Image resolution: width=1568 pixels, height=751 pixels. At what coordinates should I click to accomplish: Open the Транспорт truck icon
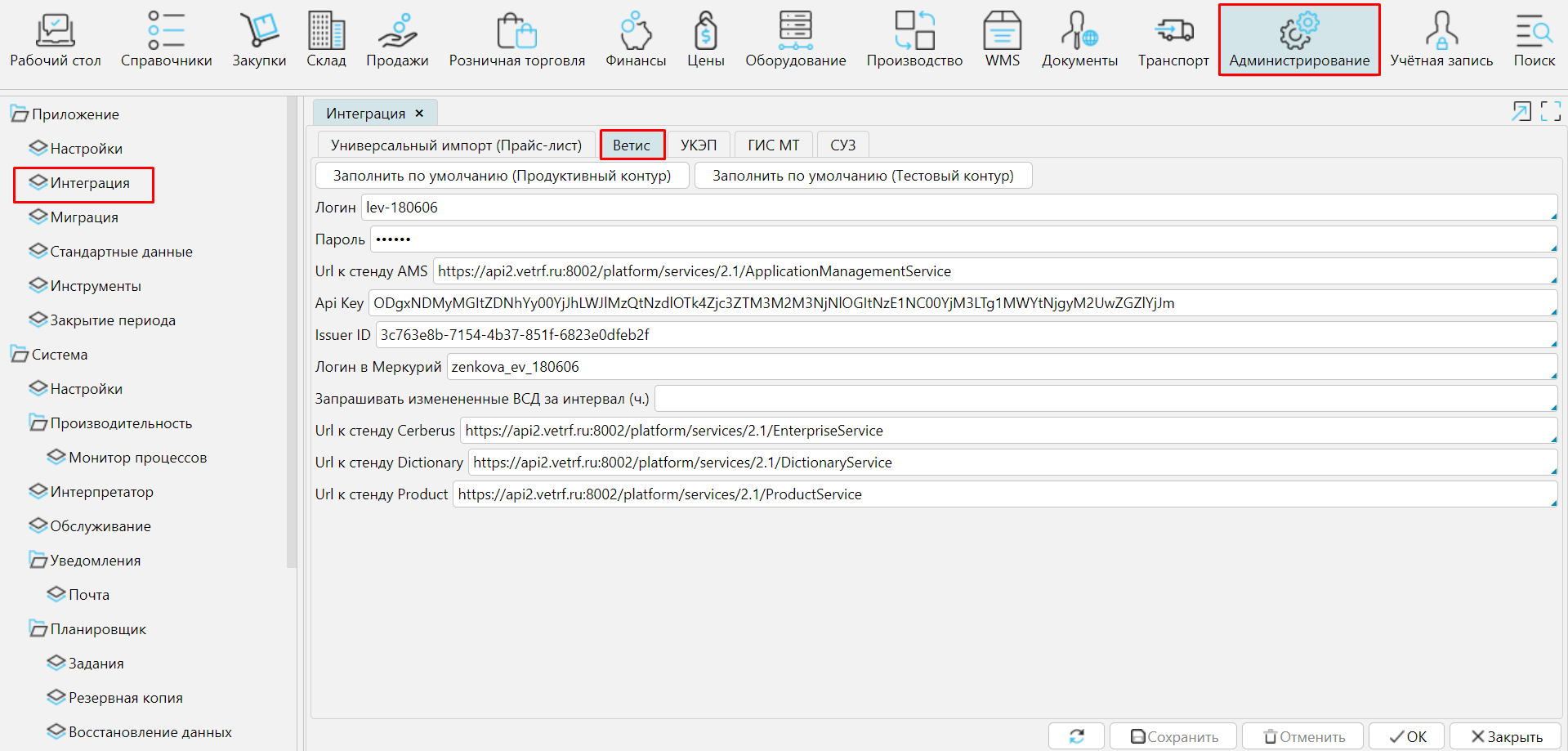(x=1173, y=31)
